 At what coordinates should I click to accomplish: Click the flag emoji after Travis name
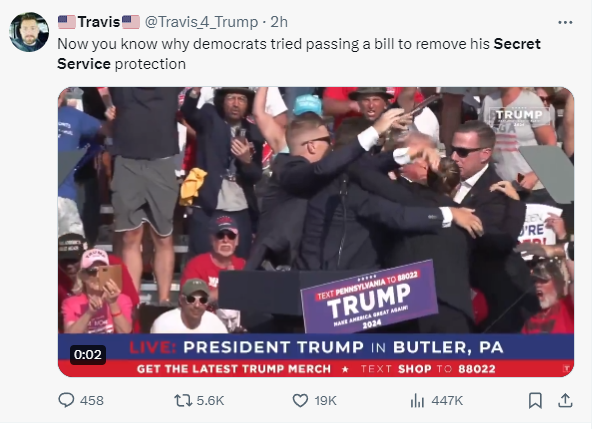(131, 22)
